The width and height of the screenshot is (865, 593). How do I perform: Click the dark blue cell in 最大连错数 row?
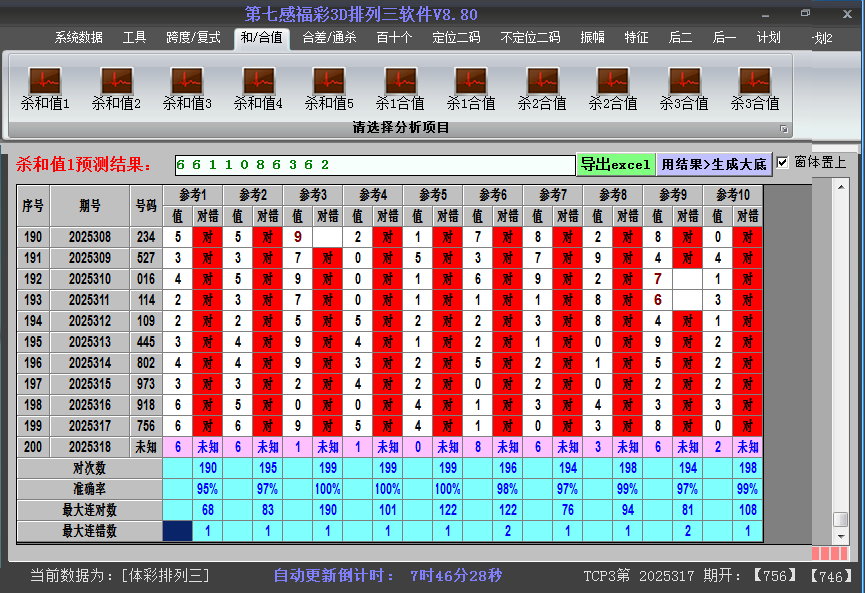point(177,531)
